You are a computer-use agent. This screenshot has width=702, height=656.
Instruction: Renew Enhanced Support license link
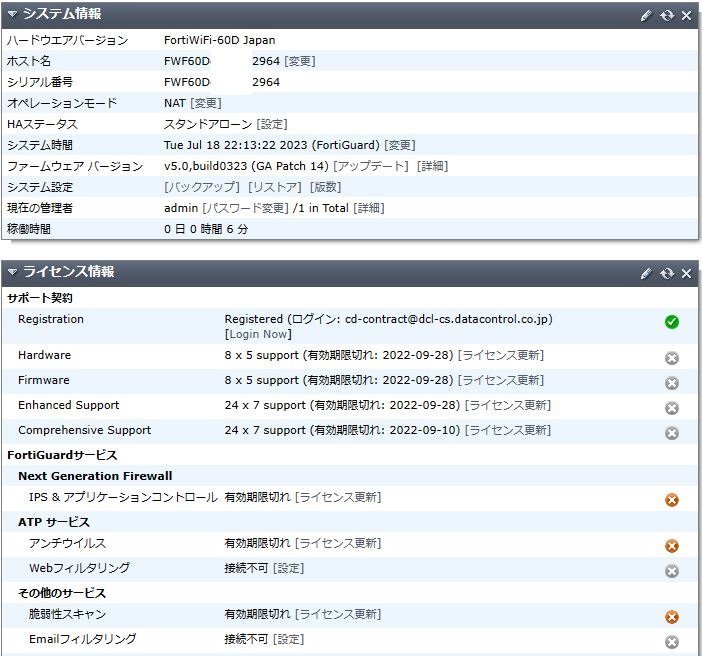[508, 405]
